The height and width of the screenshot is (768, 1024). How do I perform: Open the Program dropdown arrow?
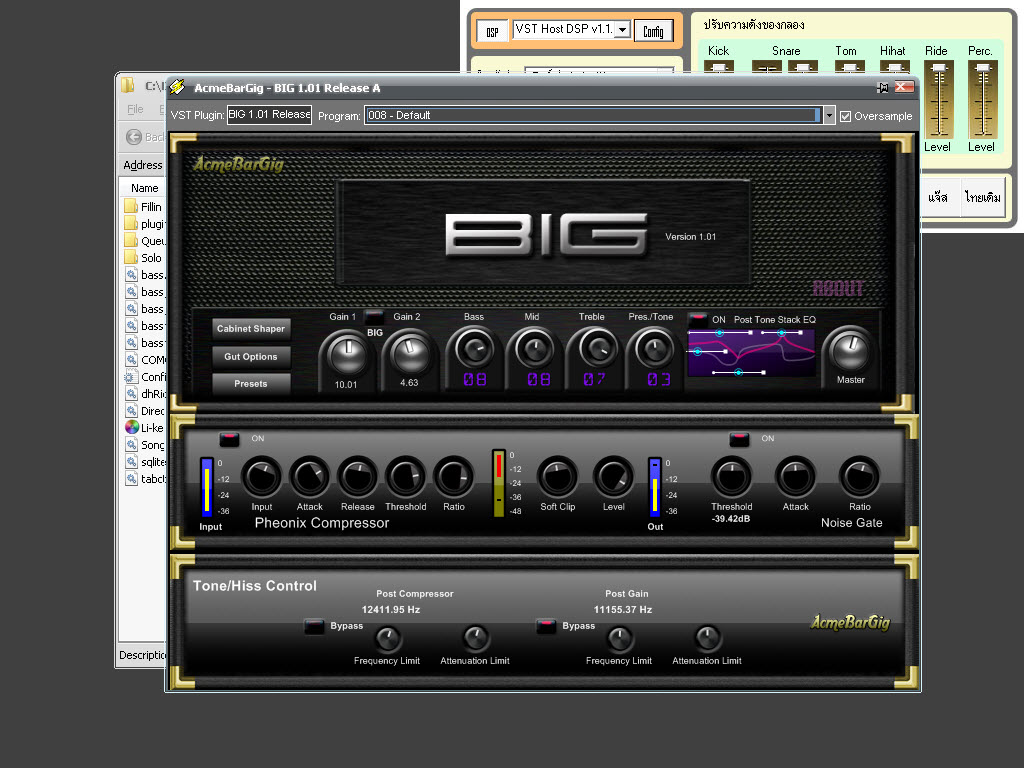pyautogui.click(x=829, y=116)
